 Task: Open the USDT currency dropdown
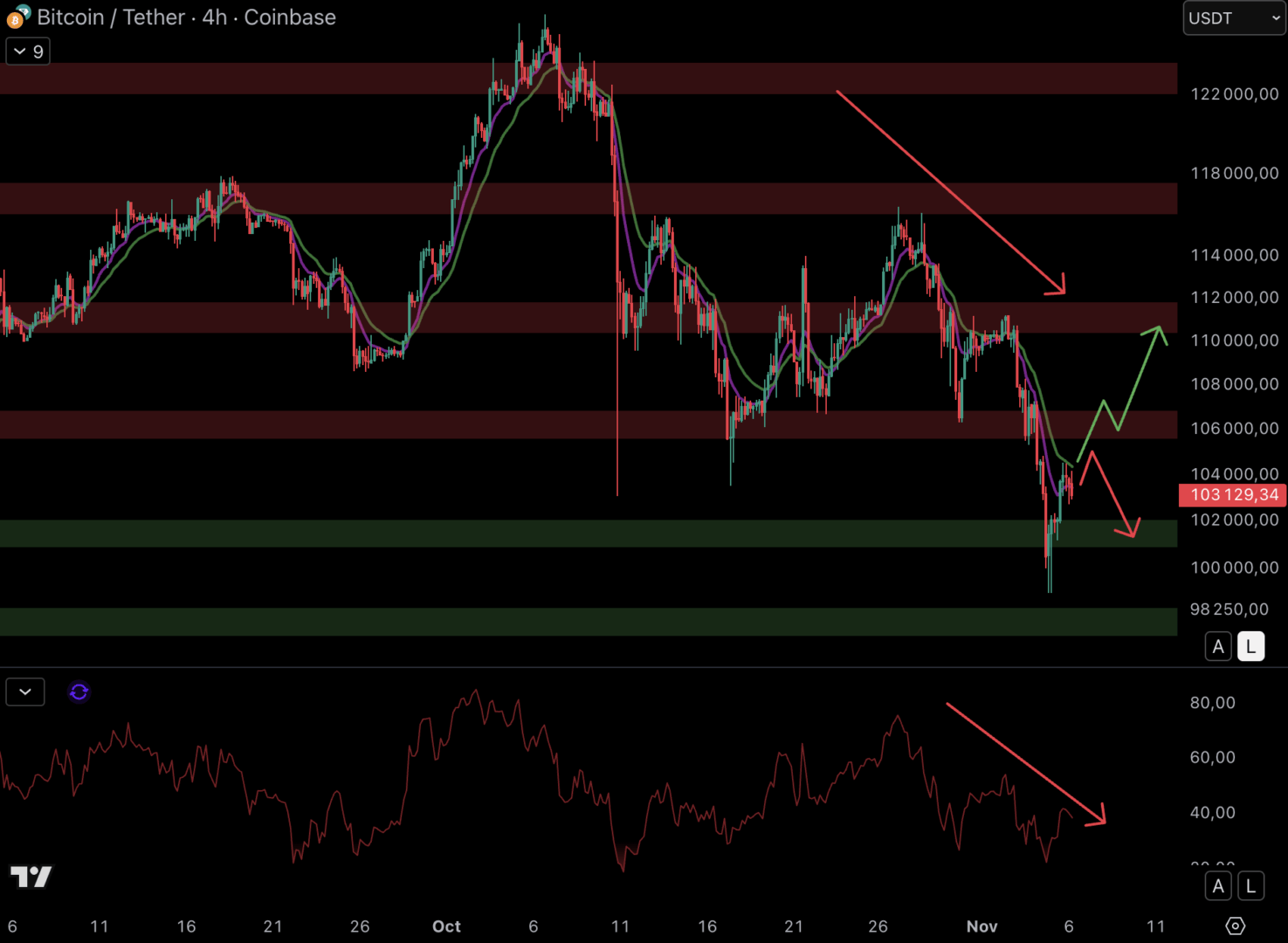[x=1233, y=18]
